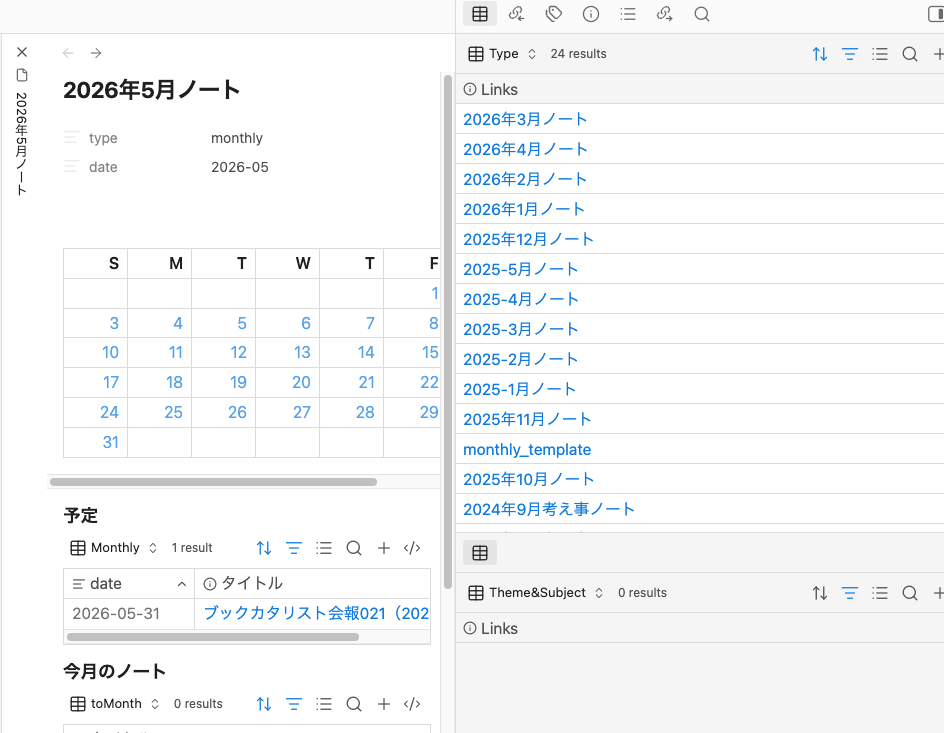
Task: Click code icon in Monthly view toolbar
Action: tap(412, 548)
